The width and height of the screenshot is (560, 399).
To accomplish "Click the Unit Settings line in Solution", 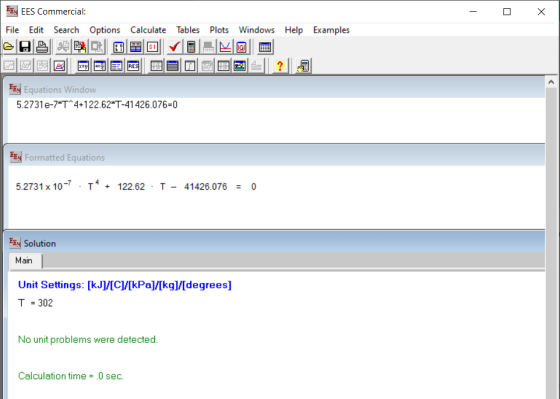I will [125, 285].
